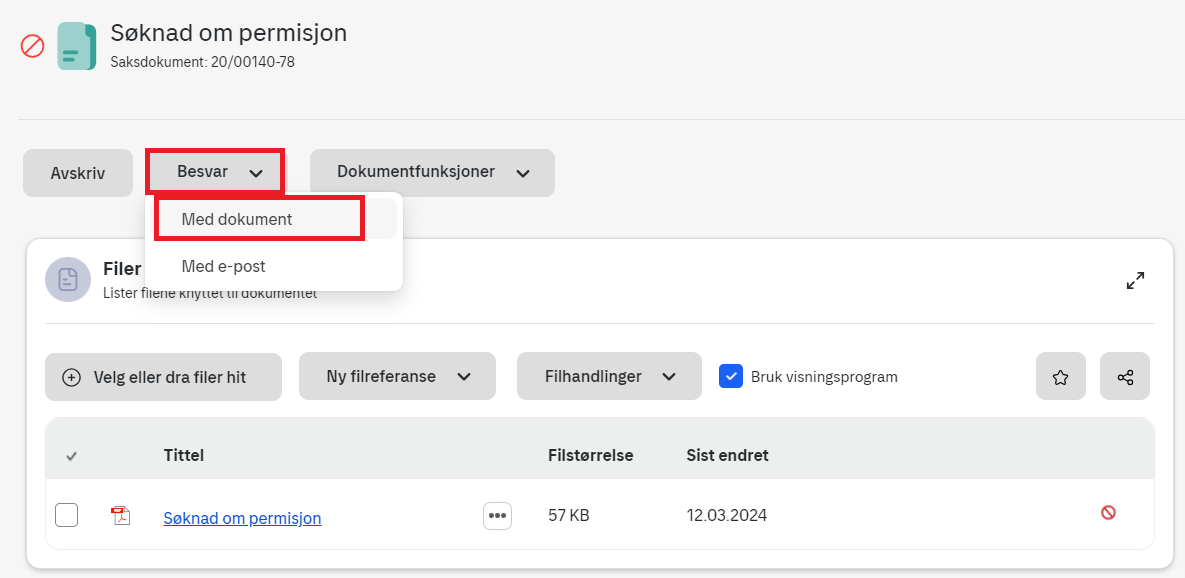
Task: Sort by the Sist endret column header
Action: pos(727,456)
